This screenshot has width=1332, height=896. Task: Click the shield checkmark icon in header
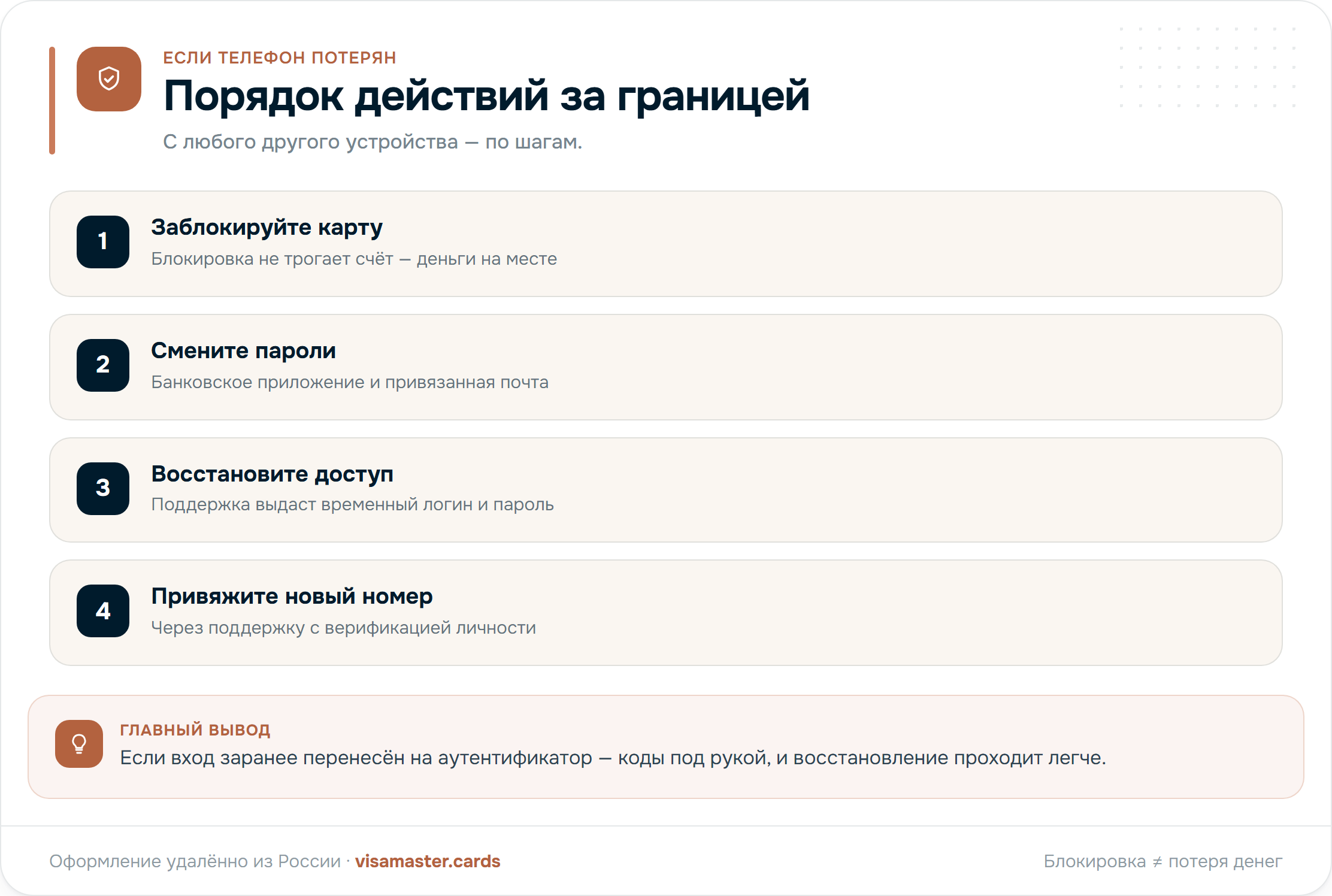point(109,79)
